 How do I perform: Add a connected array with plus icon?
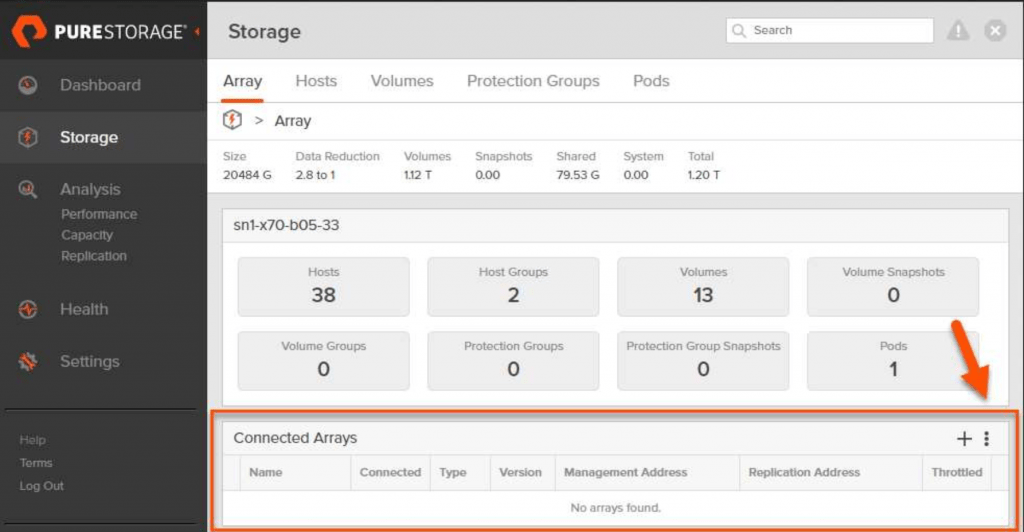click(x=964, y=439)
